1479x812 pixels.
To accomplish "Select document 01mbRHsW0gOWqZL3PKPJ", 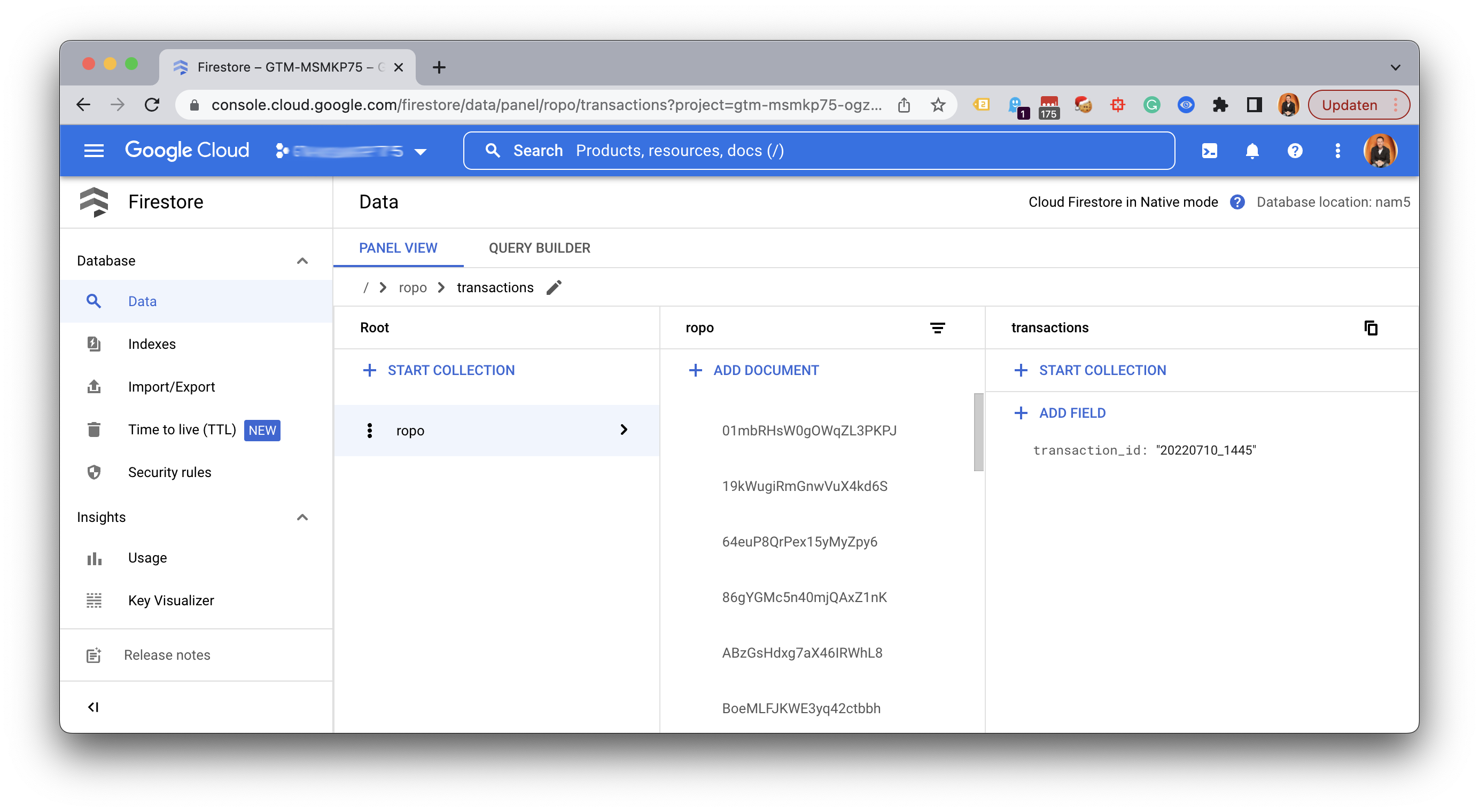I will coord(808,431).
